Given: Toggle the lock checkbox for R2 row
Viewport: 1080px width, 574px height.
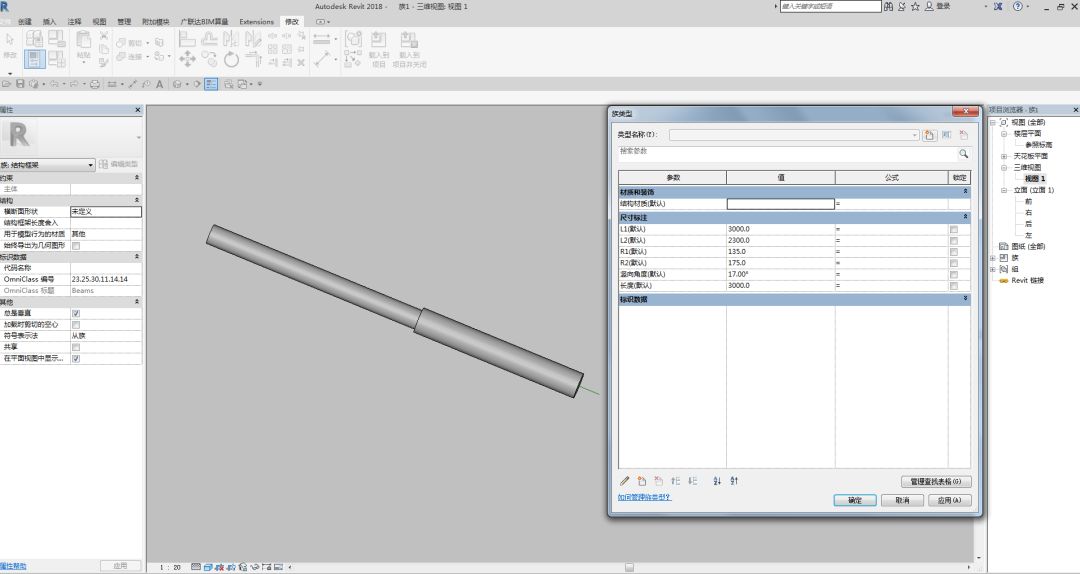Looking at the screenshot, I should [954, 263].
